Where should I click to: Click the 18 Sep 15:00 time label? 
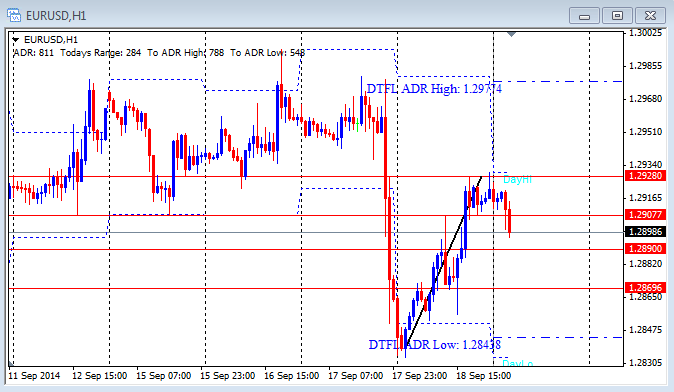coord(484,376)
